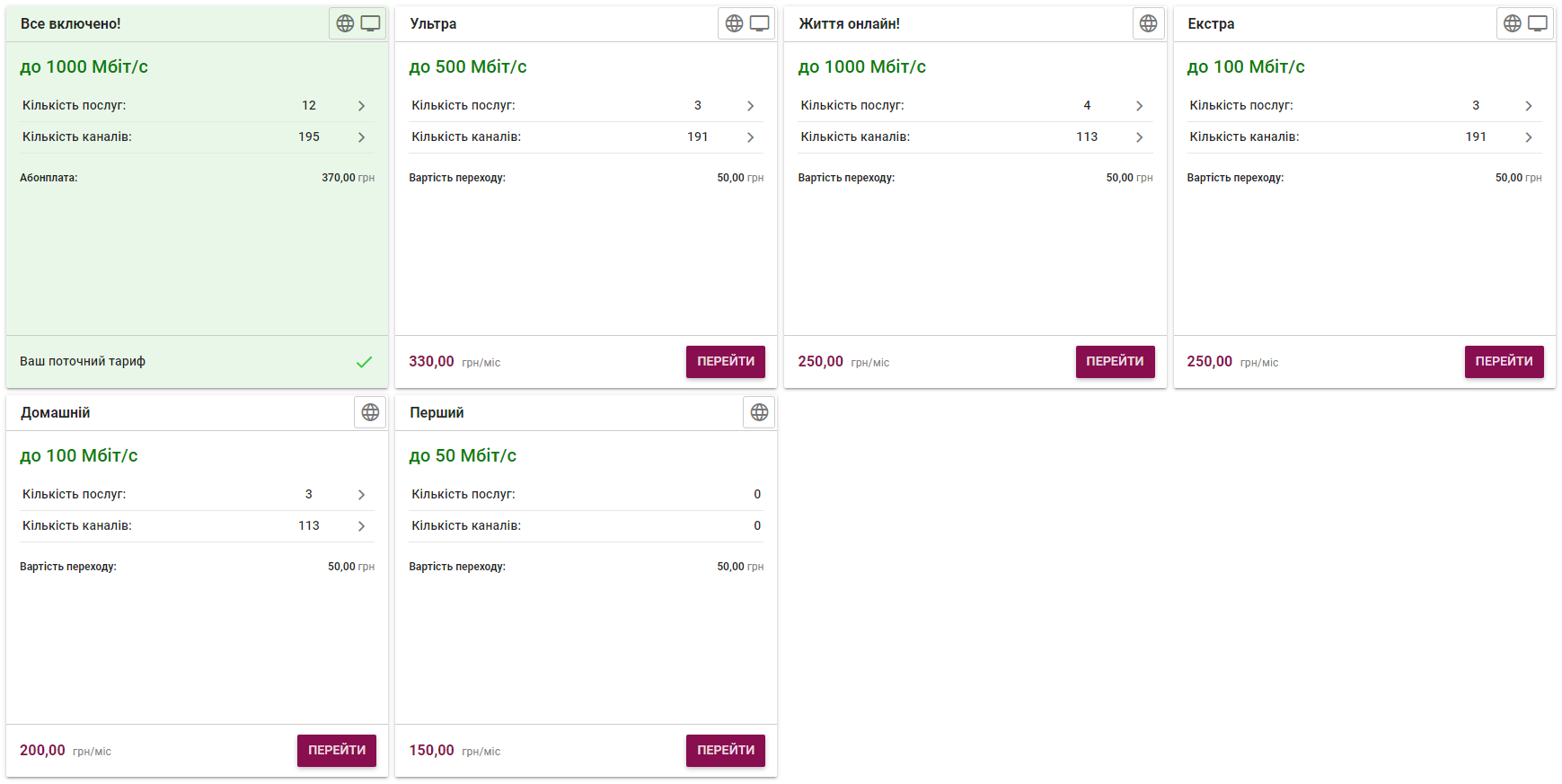Click the TV monitor icon on Все включено! card
Screen dimensions: 1562x784
[370, 23]
